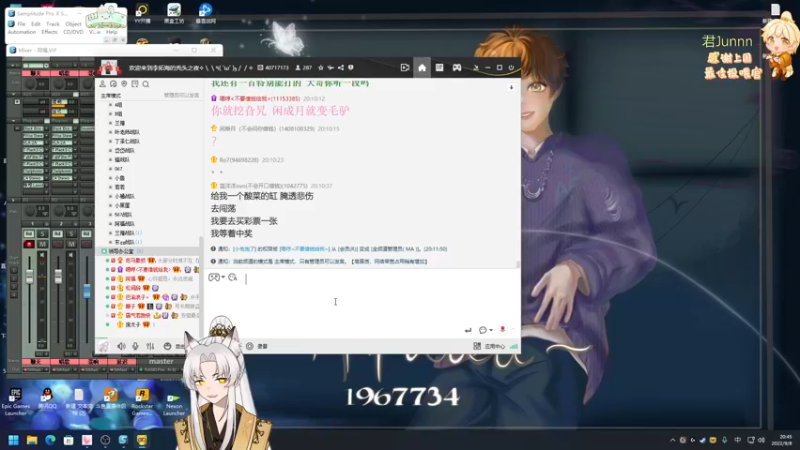
Task: Open File Explorer from the taskbar
Action: [x=32, y=440]
